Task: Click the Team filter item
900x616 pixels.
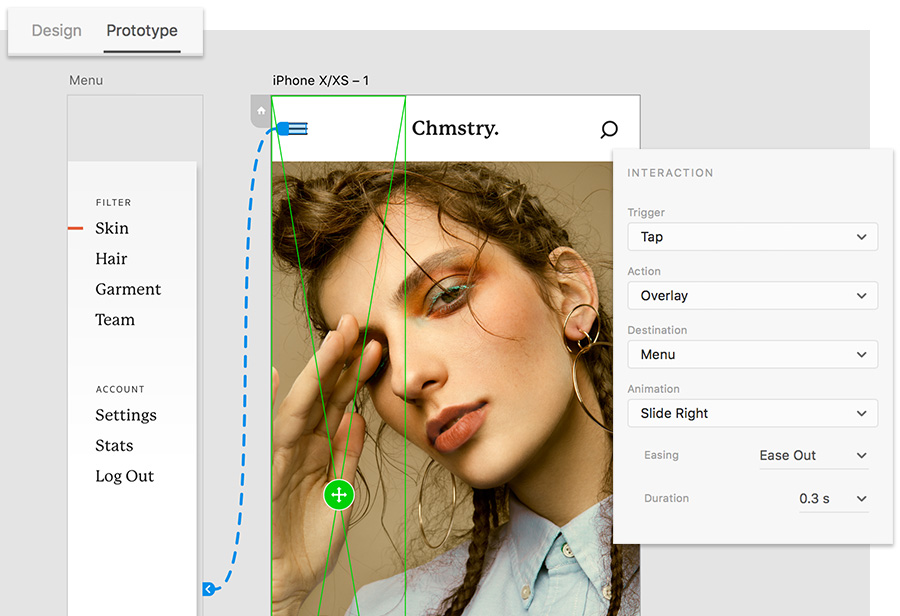Action: click(x=115, y=320)
